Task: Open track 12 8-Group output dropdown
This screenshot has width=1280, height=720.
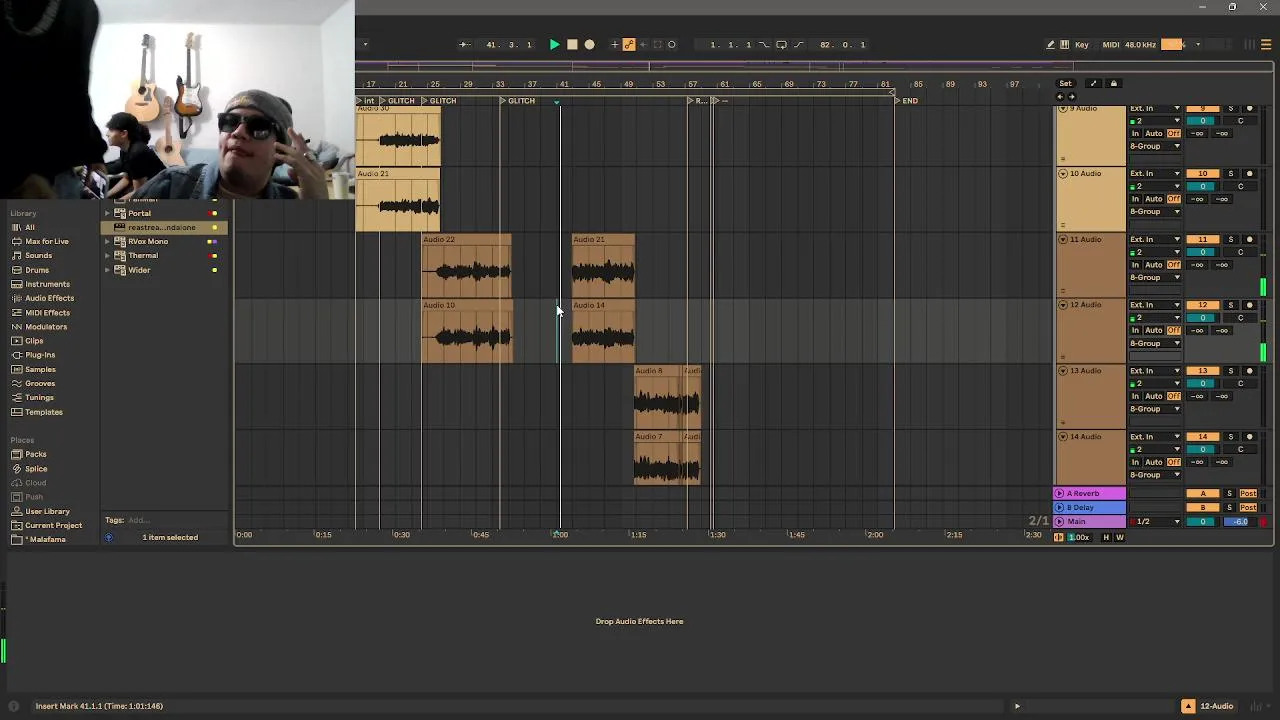Action: [x=1155, y=343]
